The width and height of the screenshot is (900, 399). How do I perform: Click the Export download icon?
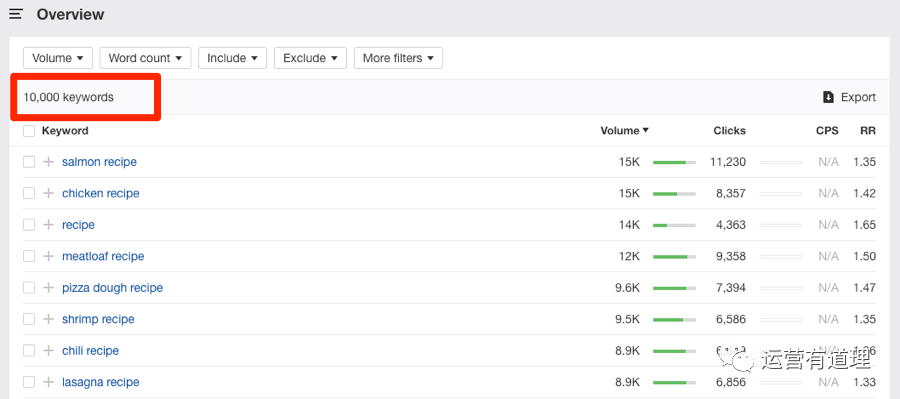[828, 97]
